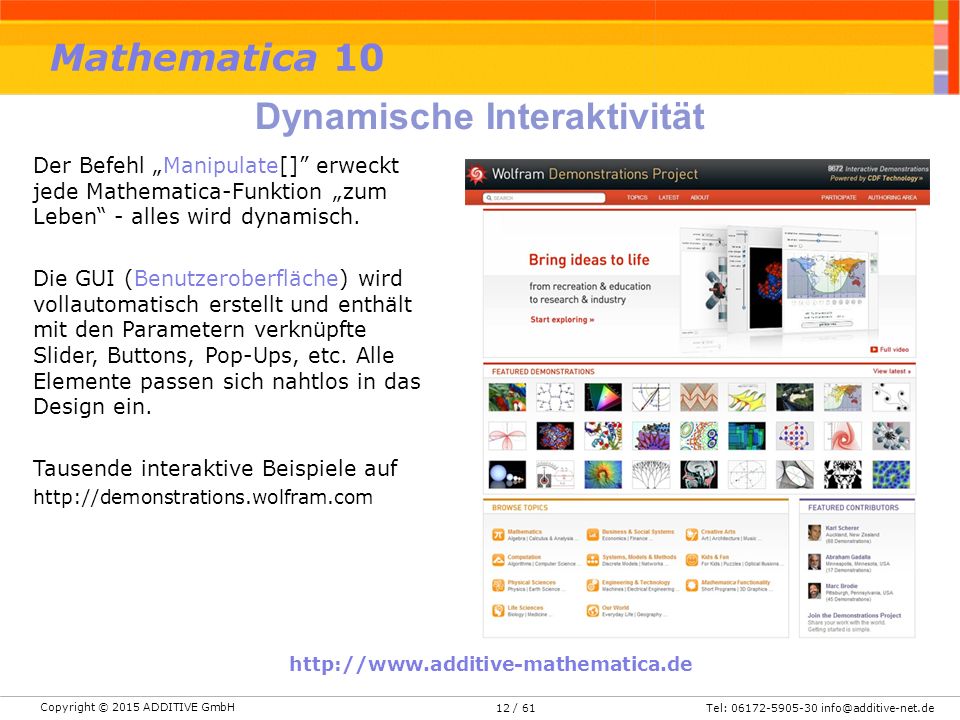The image size is (960, 720).
Task: Open the Our World globe icon
Action: pos(593,610)
